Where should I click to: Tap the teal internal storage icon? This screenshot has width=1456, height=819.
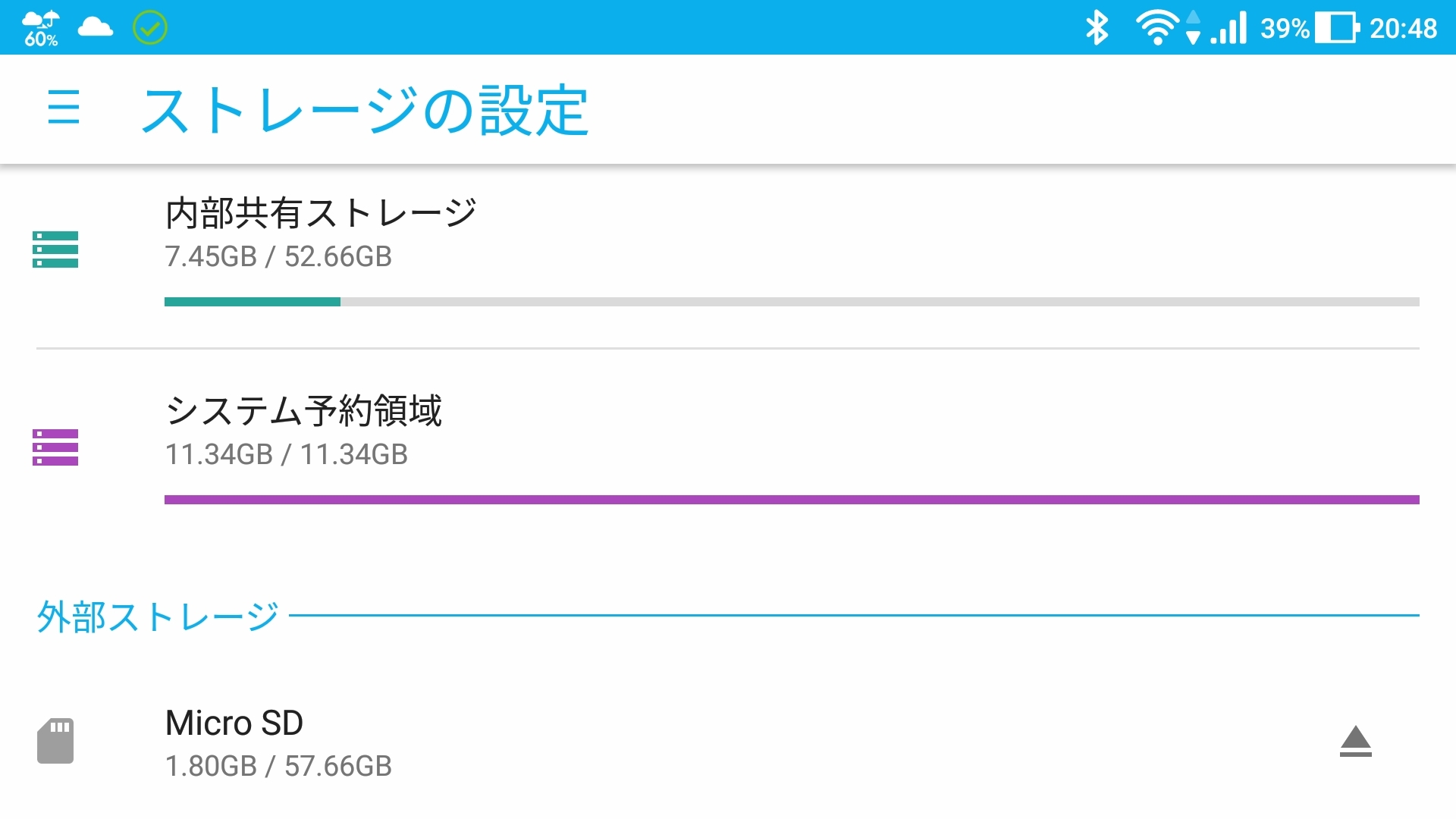(x=55, y=249)
